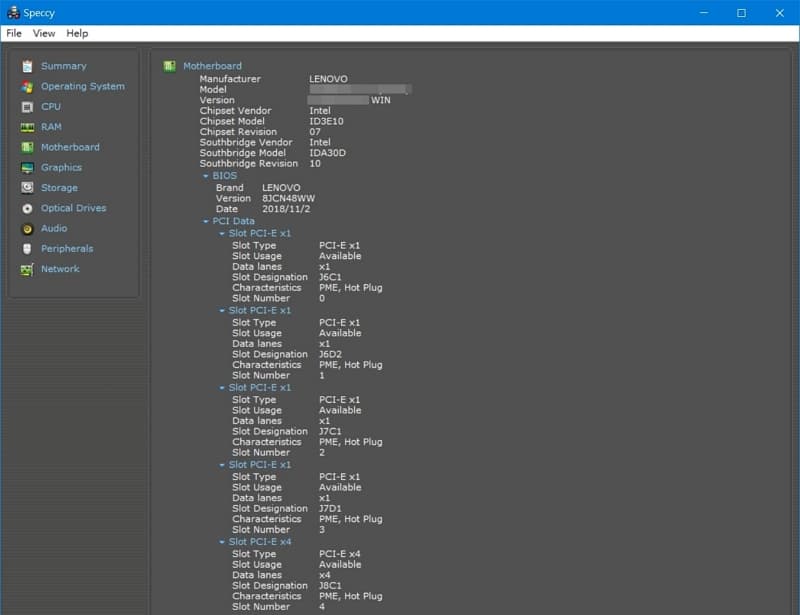Collapse the Slot PCI-E x1 arrow above J7D1
The height and width of the screenshot is (615, 800).
(x=221, y=465)
